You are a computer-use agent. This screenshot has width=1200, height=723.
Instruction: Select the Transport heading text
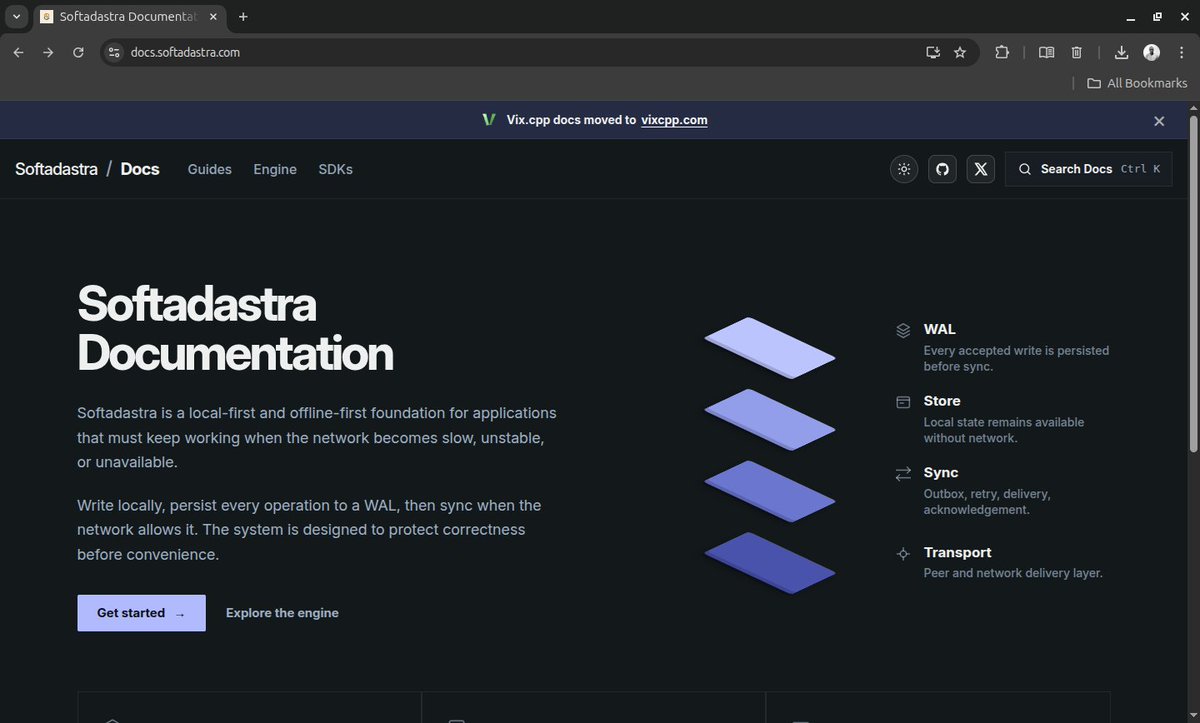[958, 552]
